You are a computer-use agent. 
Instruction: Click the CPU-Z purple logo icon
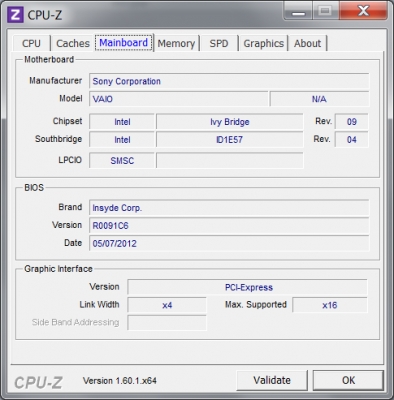(x=15, y=15)
